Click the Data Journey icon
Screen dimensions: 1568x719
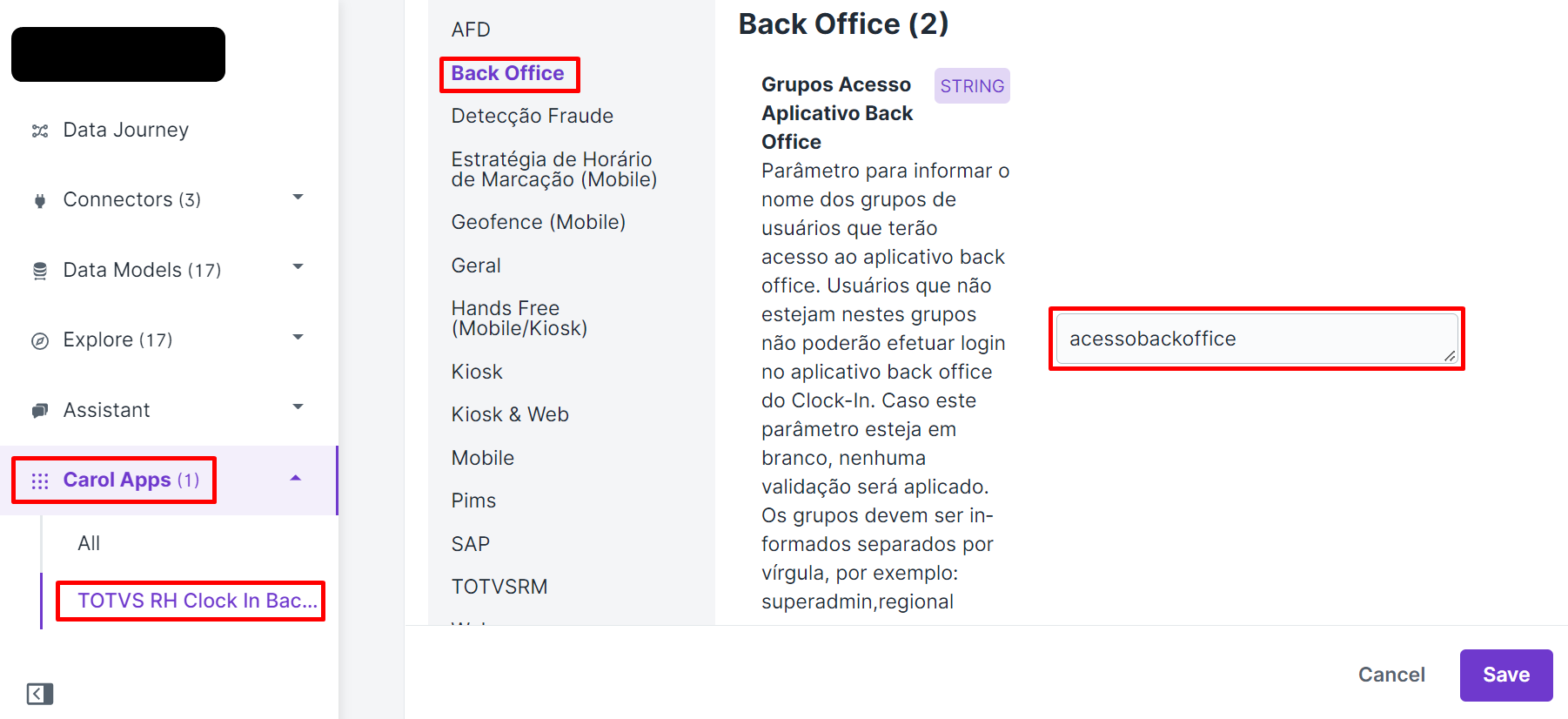click(x=40, y=131)
